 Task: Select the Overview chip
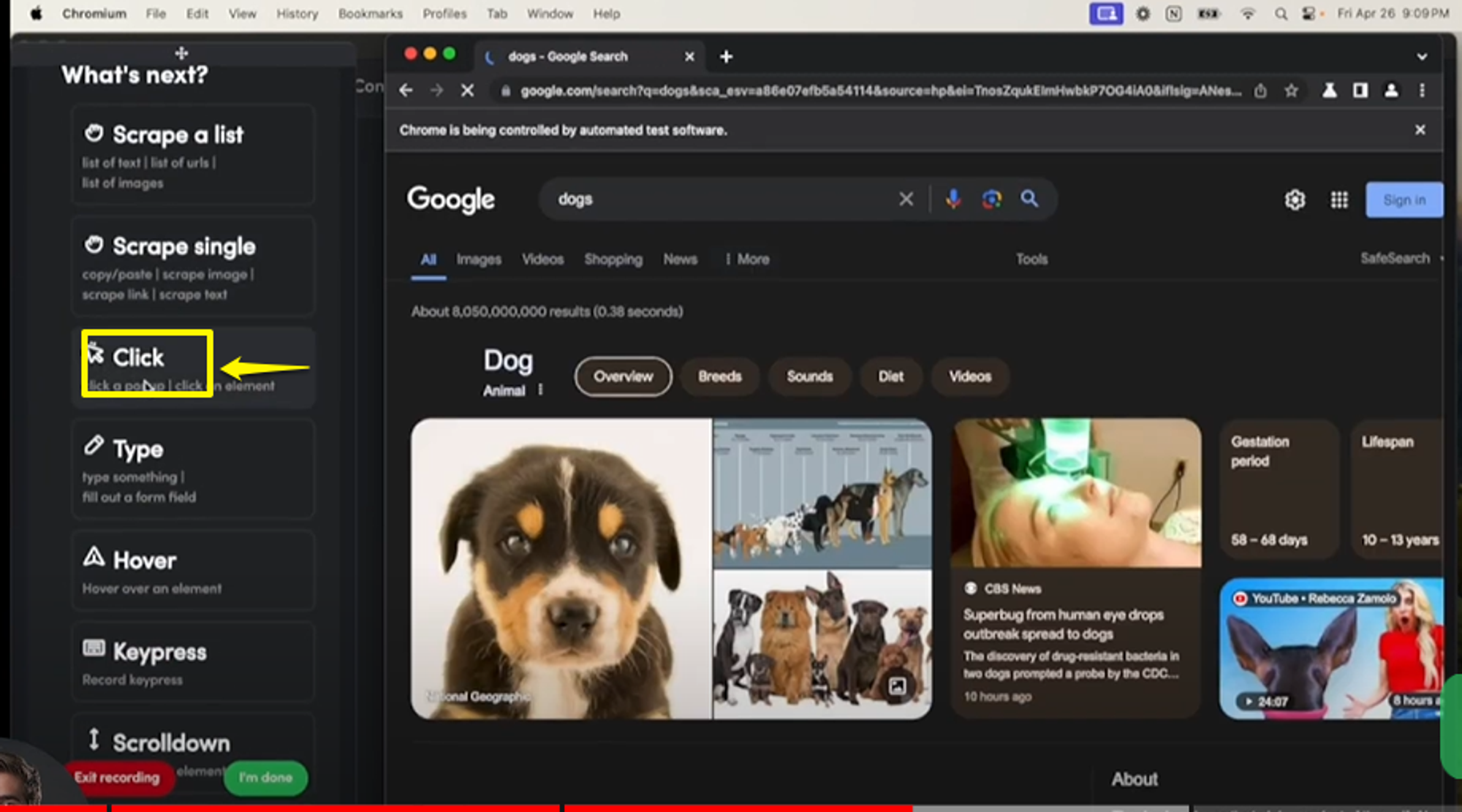click(x=624, y=376)
